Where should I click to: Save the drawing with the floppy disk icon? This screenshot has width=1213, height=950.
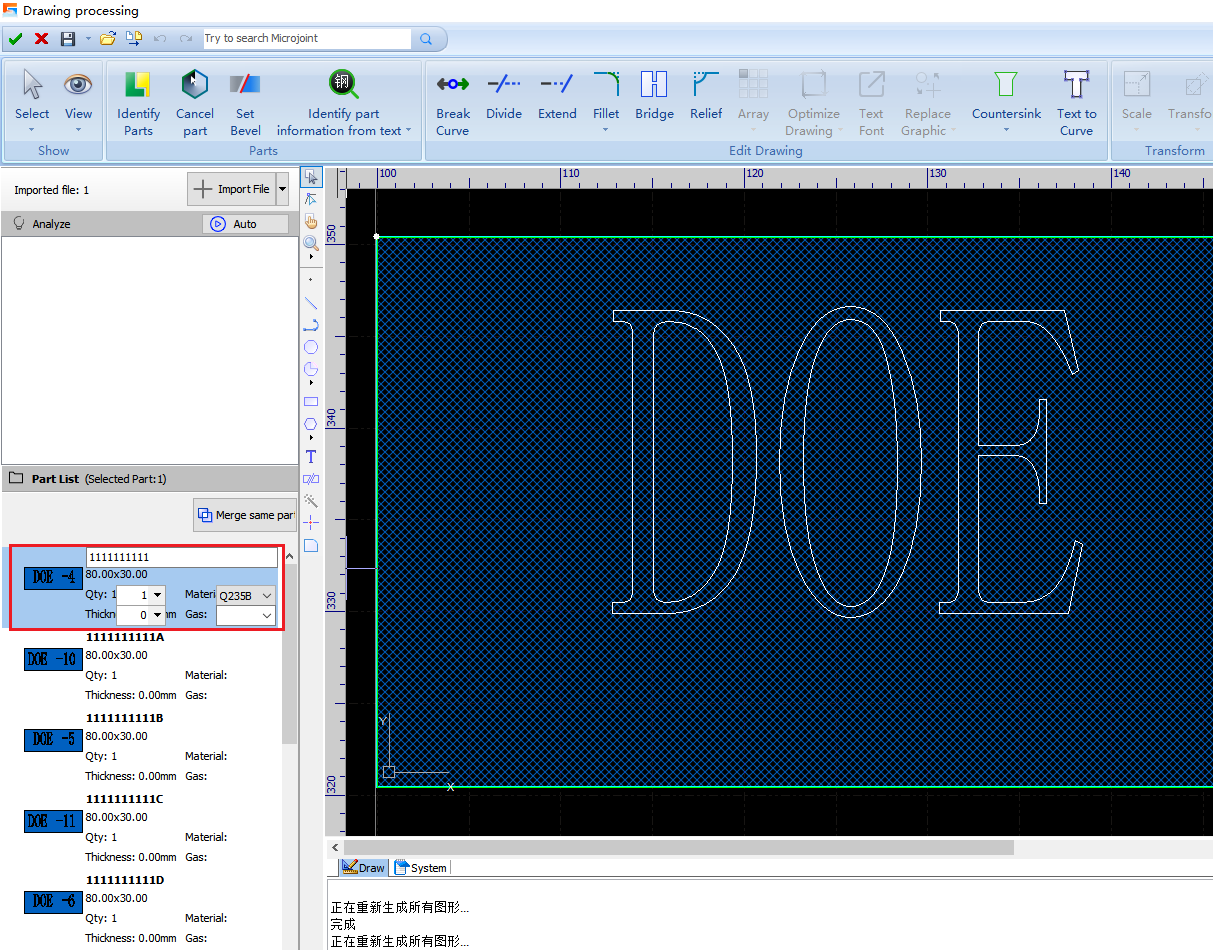(x=68, y=39)
